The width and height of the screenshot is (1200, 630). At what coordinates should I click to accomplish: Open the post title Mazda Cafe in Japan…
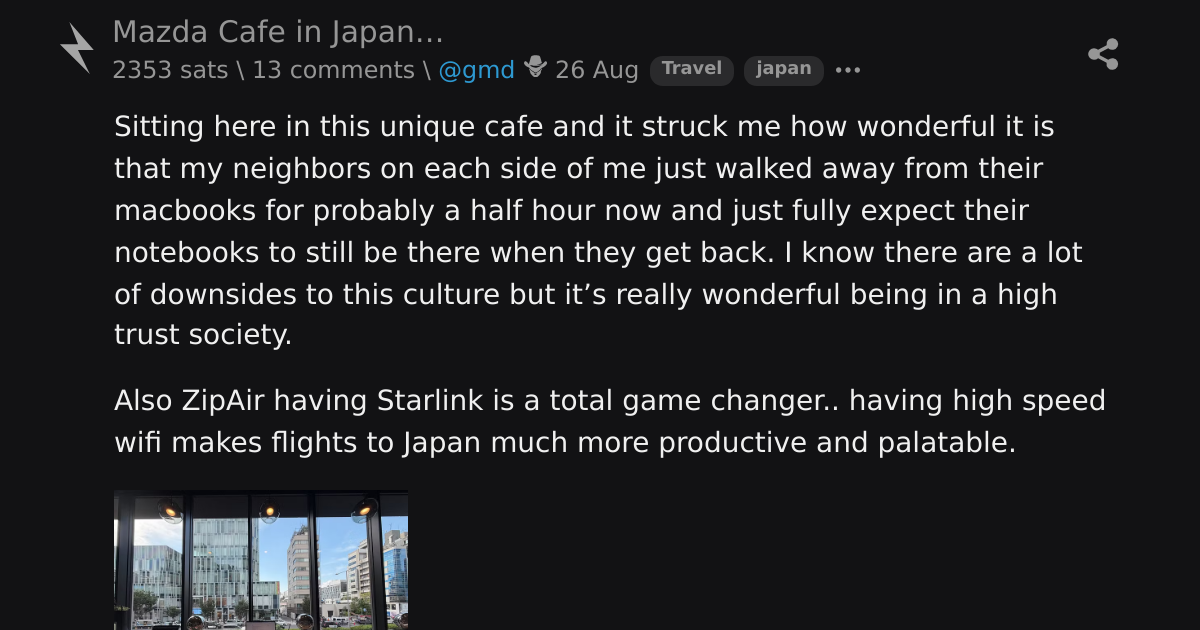pos(278,32)
